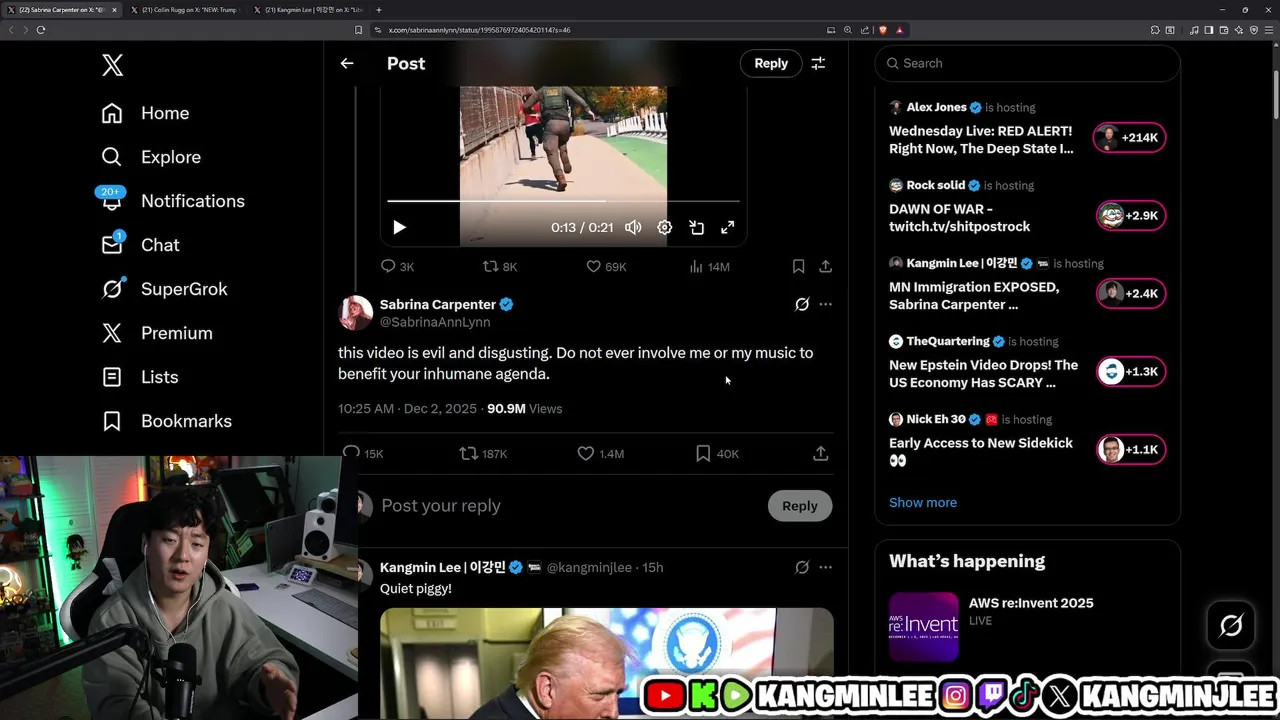Open Lists in the sidebar
This screenshot has height=720, width=1280.
tap(140, 377)
